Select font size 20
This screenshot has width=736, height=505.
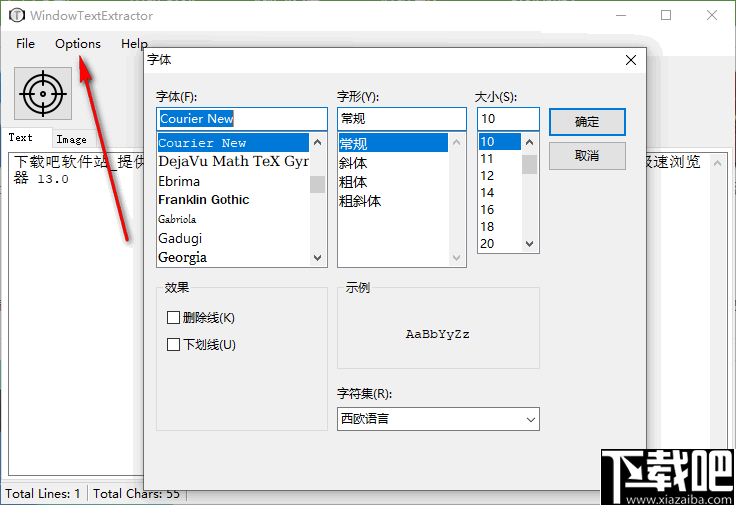[x=500, y=244]
